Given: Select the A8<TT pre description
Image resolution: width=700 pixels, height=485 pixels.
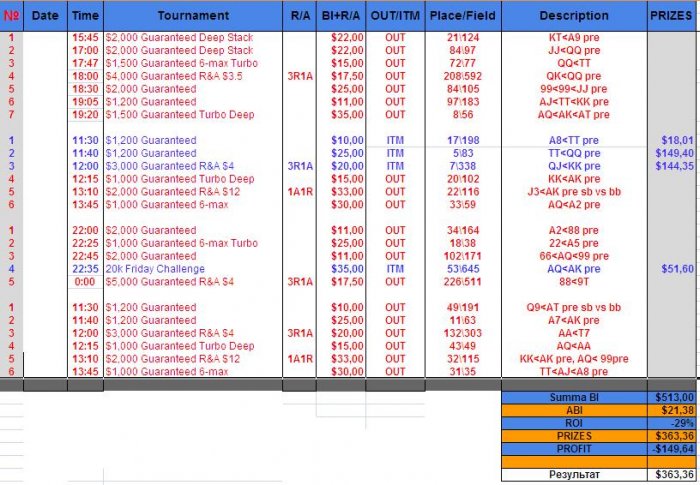Looking at the screenshot, I should [574, 140].
